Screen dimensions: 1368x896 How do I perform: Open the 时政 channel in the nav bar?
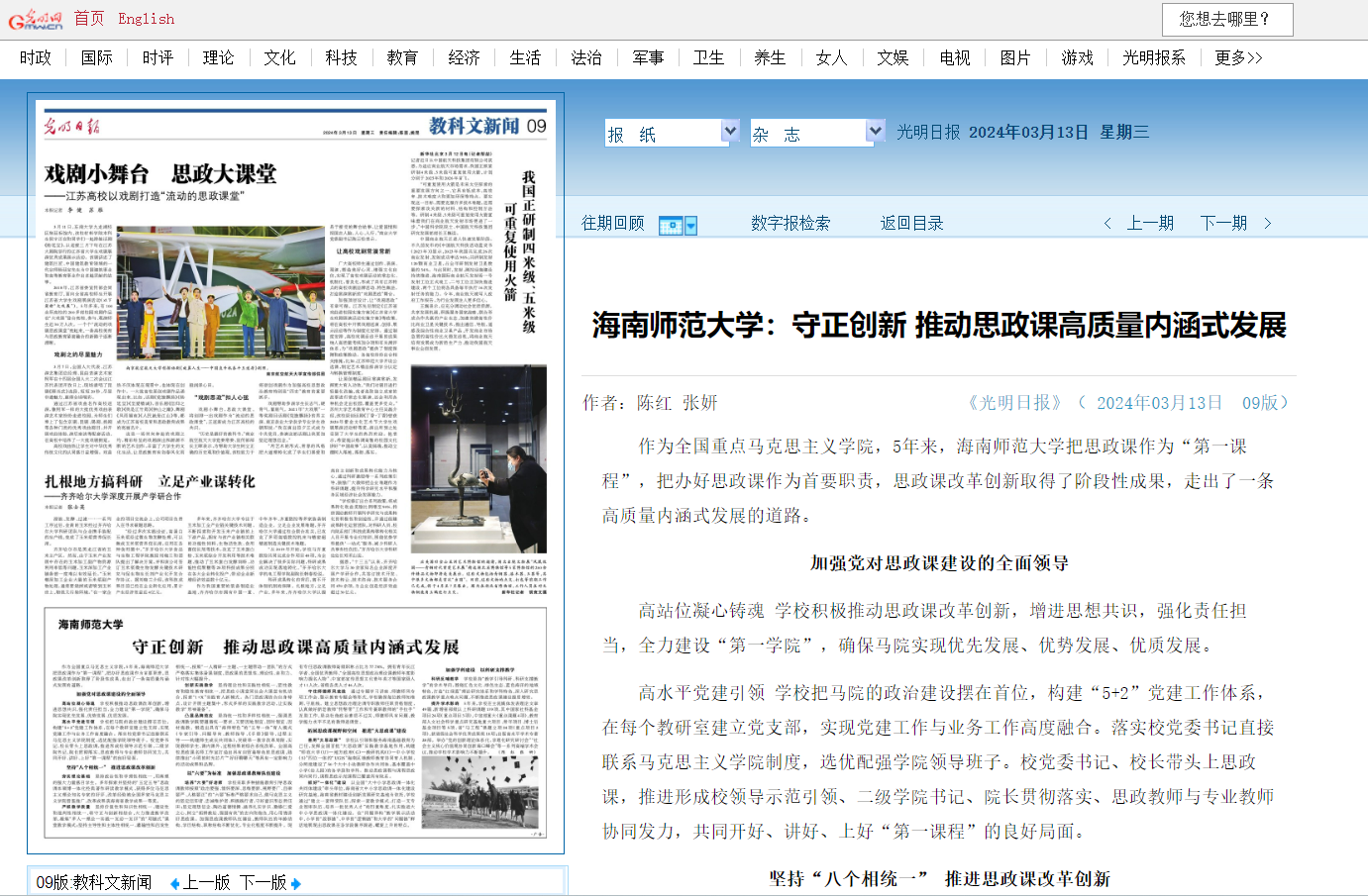point(36,57)
